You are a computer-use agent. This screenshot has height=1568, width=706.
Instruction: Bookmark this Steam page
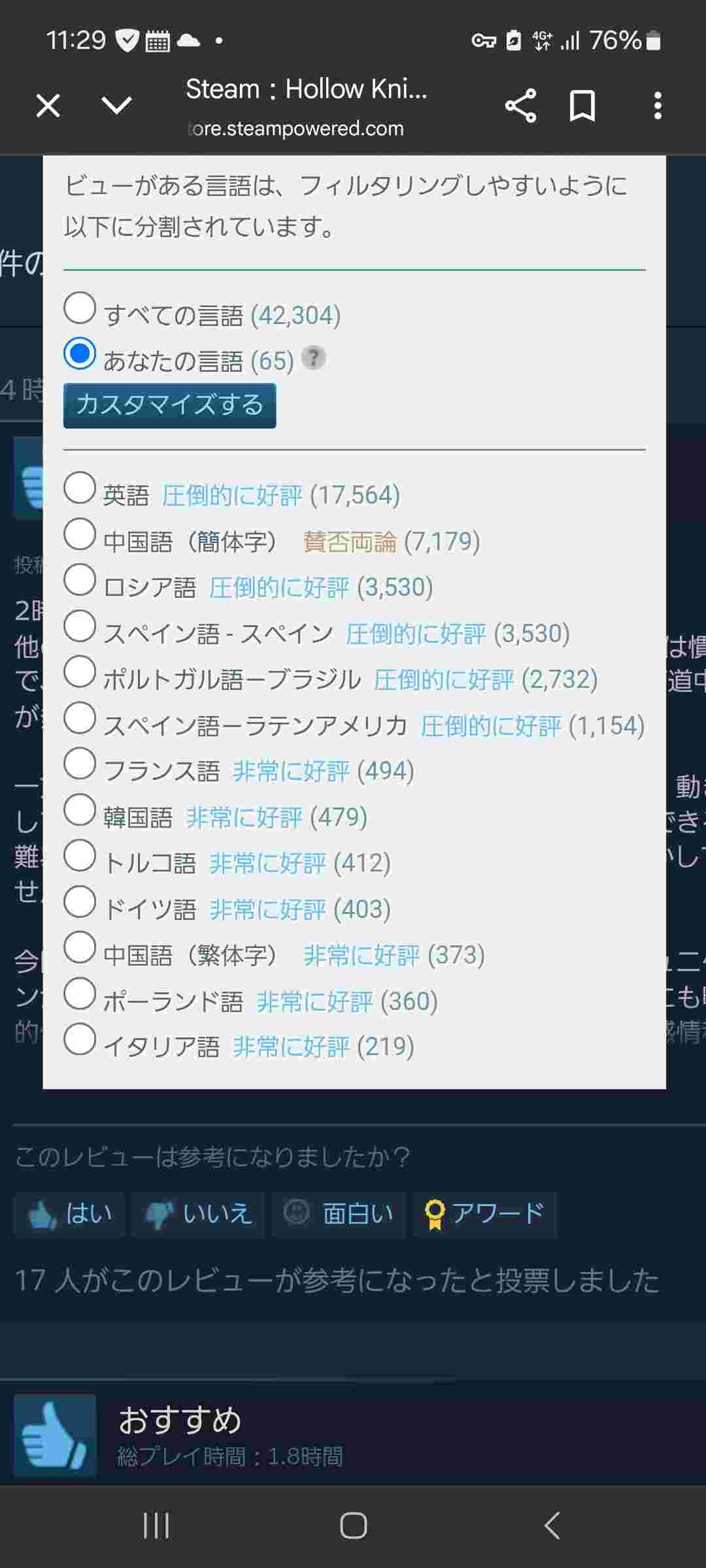point(582,106)
